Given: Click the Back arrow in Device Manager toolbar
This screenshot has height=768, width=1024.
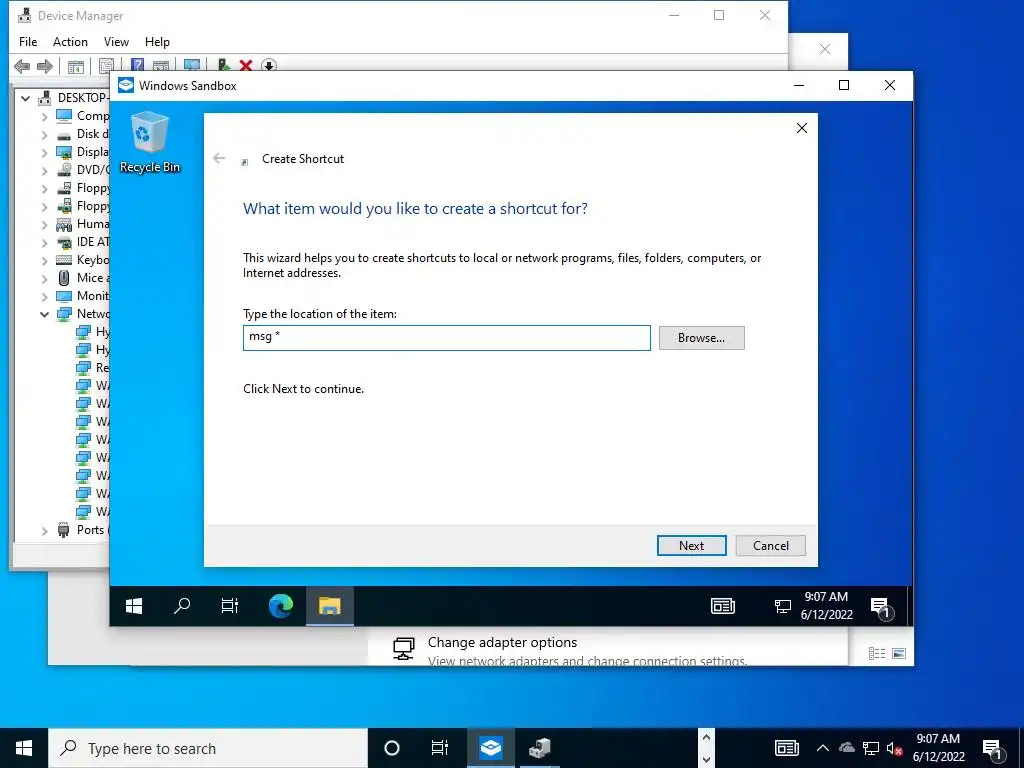Looking at the screenshot, I should click(x=22, y=66).
